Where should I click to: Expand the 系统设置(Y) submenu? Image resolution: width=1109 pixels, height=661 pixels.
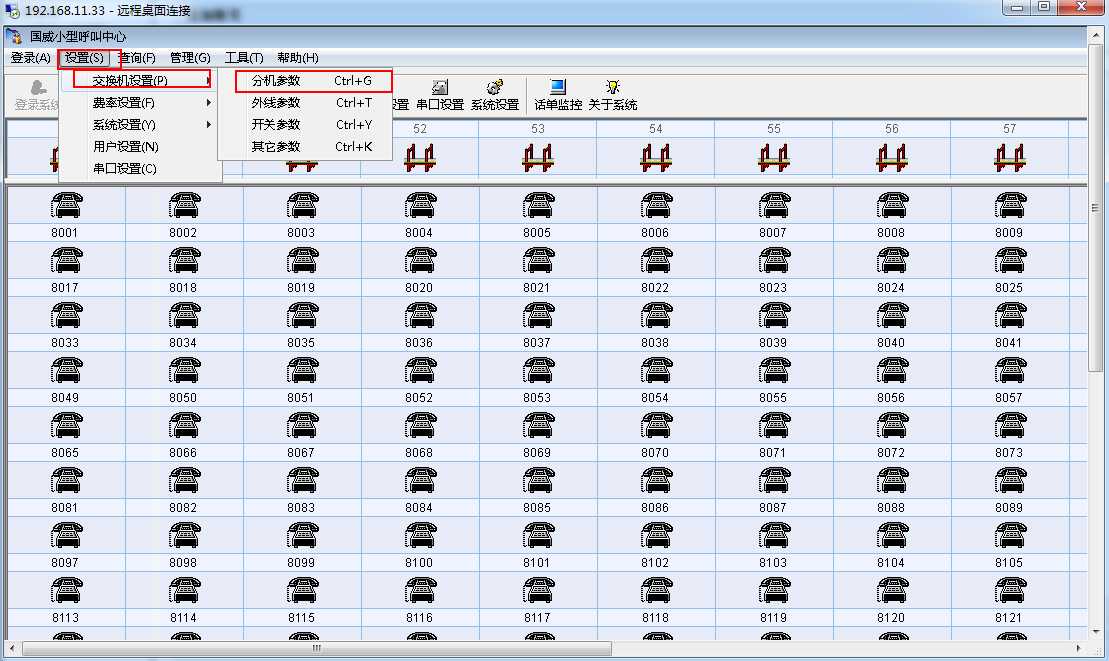click(140, 124)
